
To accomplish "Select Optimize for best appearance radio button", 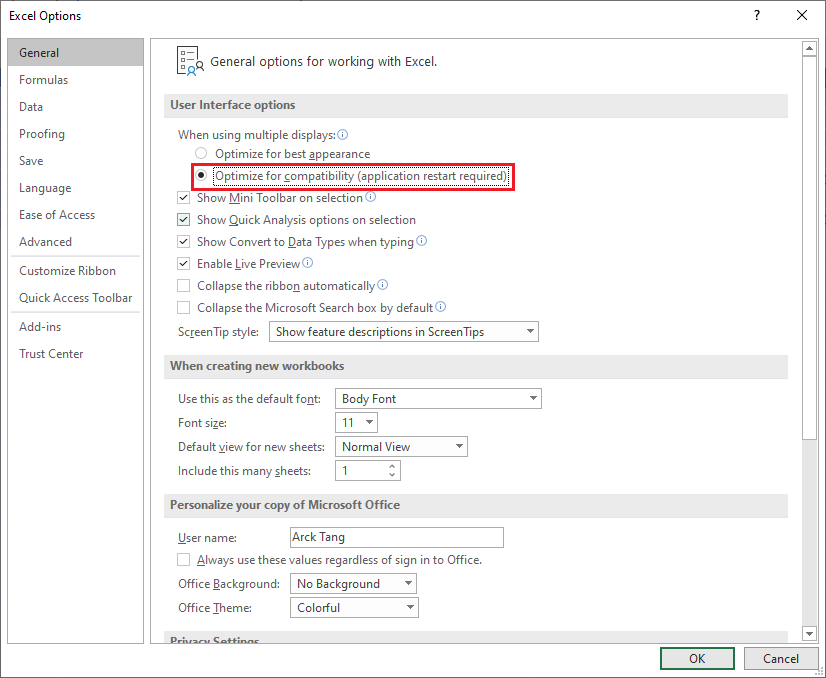I will pos(201,153).
